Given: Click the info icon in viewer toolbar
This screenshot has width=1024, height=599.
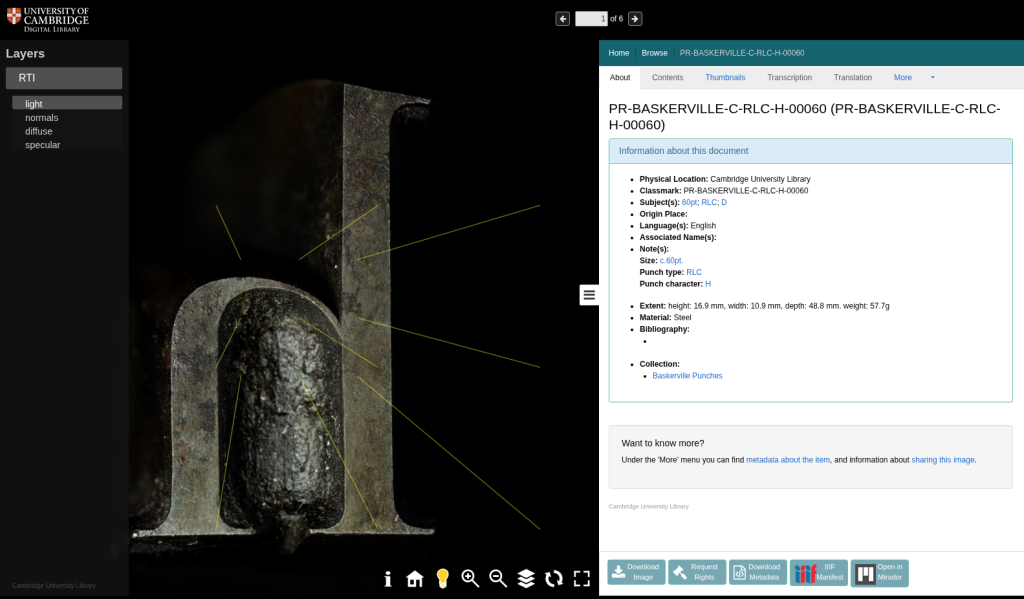Looking at the screenshot, I should pyautogui.click(x=388, y=579).
